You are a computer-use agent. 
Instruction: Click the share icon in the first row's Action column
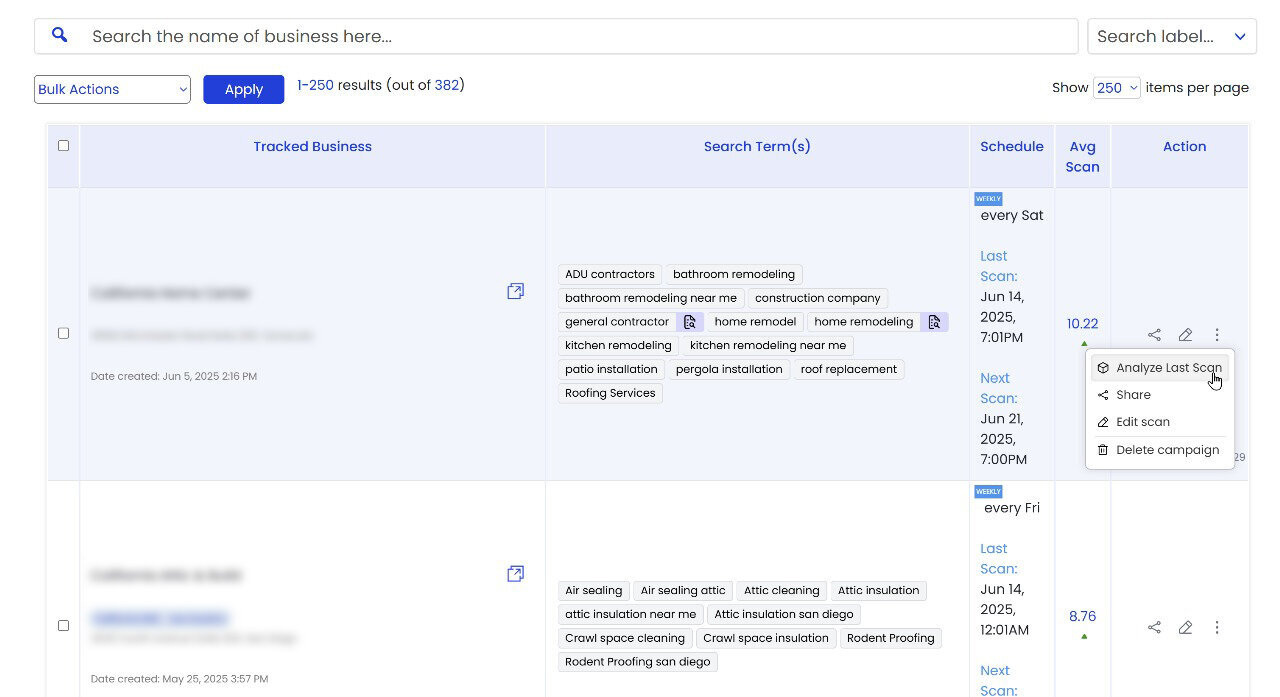pos(1154,334)
